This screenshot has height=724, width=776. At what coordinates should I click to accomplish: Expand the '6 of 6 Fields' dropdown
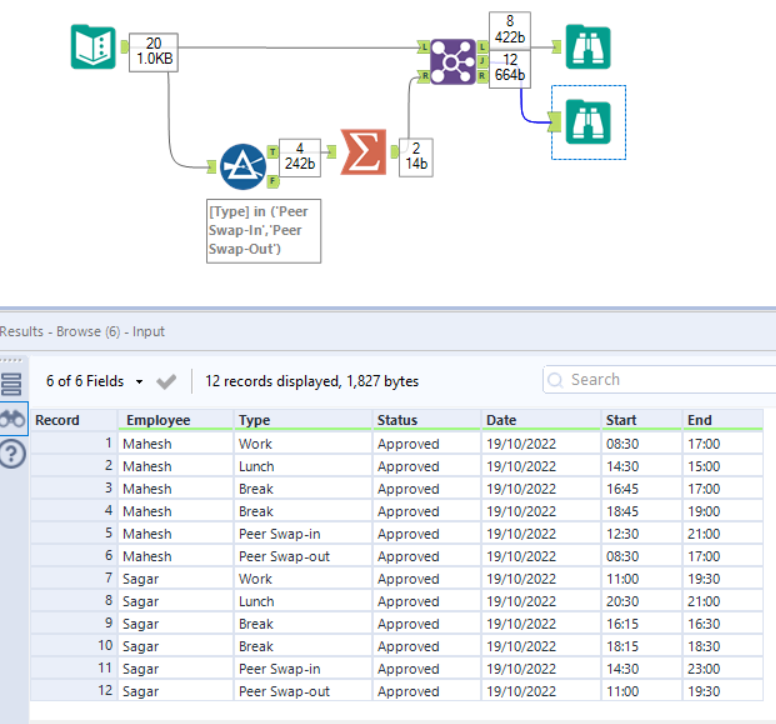coord(138,382)
